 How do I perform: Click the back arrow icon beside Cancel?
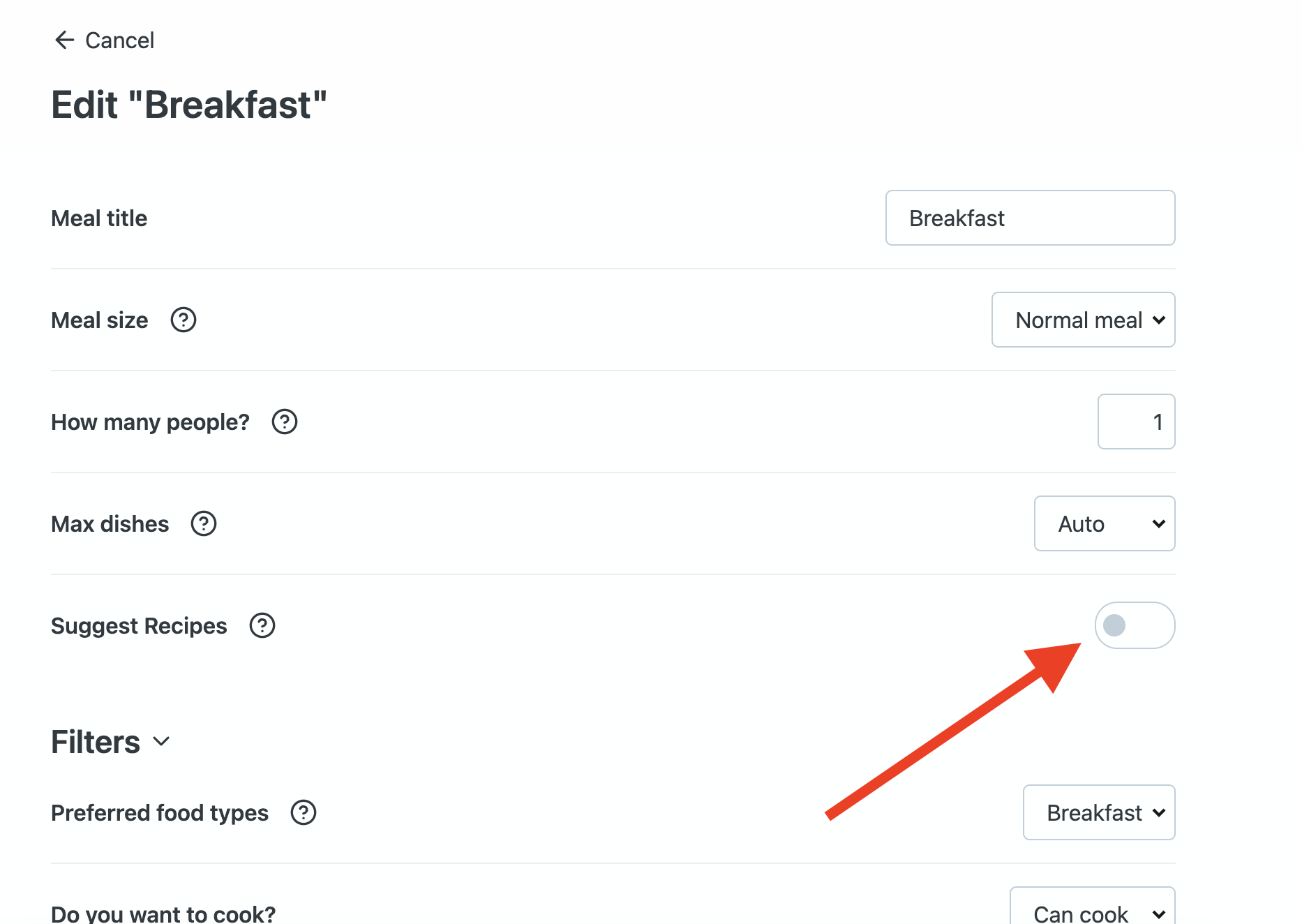point(64,40)
